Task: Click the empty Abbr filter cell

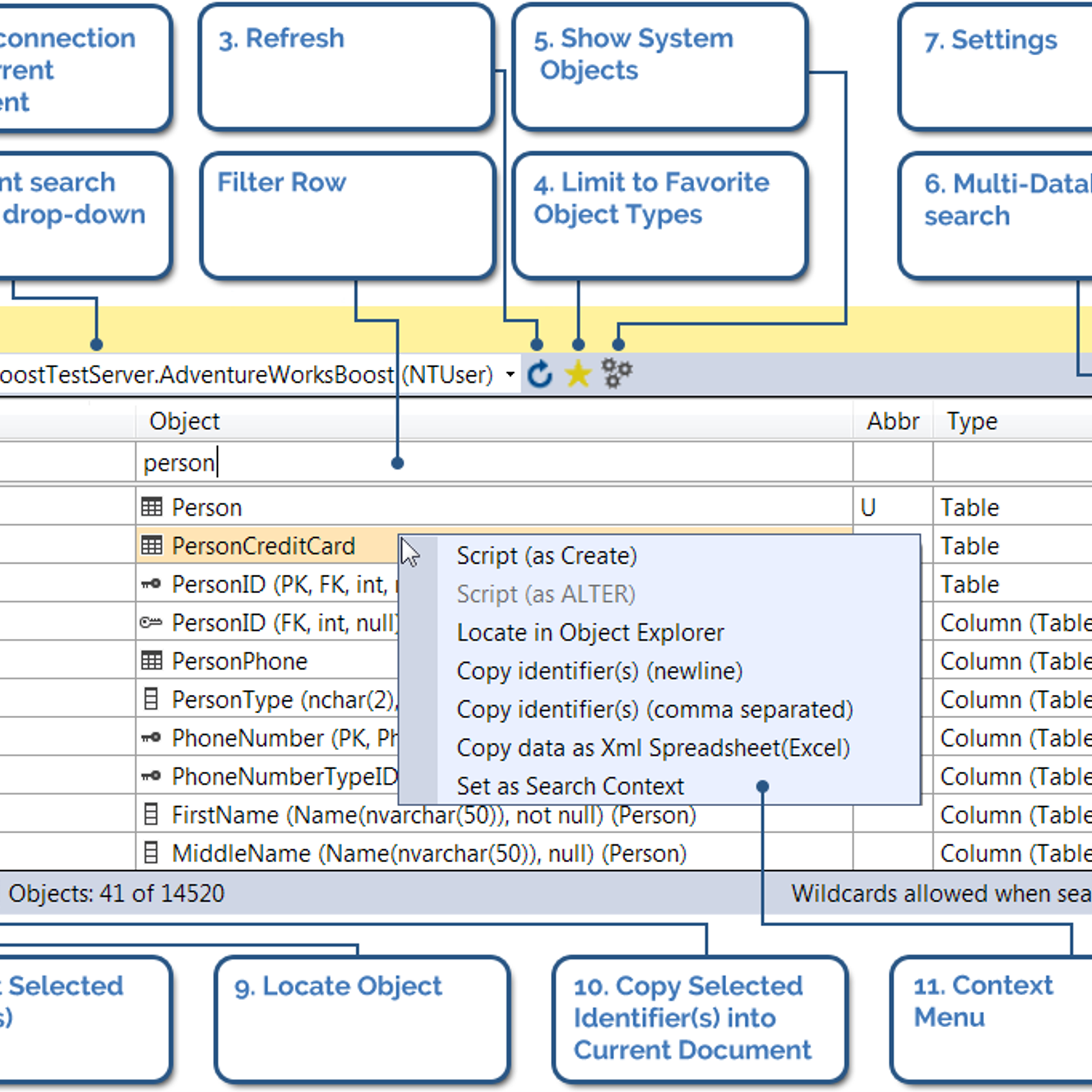Action: pos(893,463)
